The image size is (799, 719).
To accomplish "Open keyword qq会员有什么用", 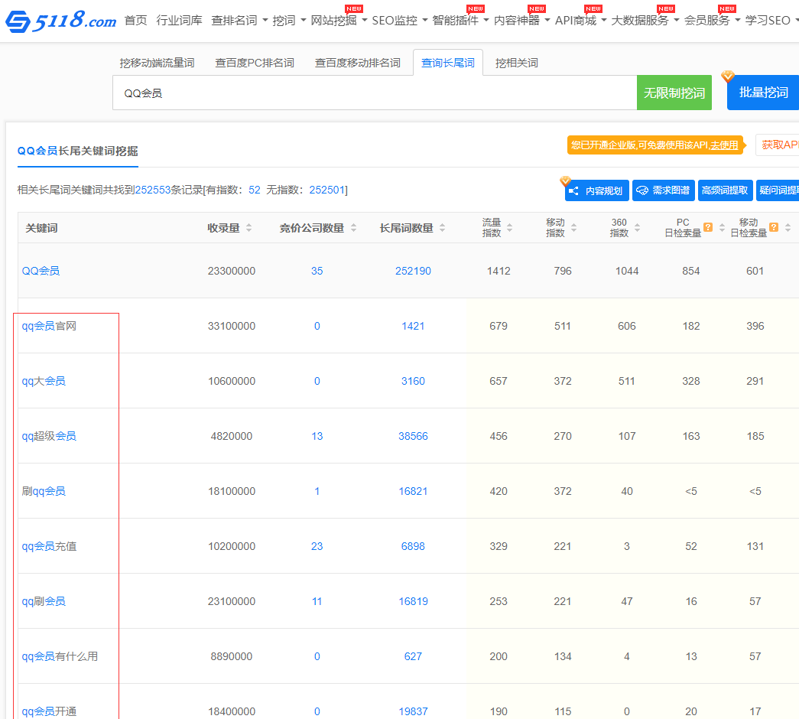I will click(60, 656).
